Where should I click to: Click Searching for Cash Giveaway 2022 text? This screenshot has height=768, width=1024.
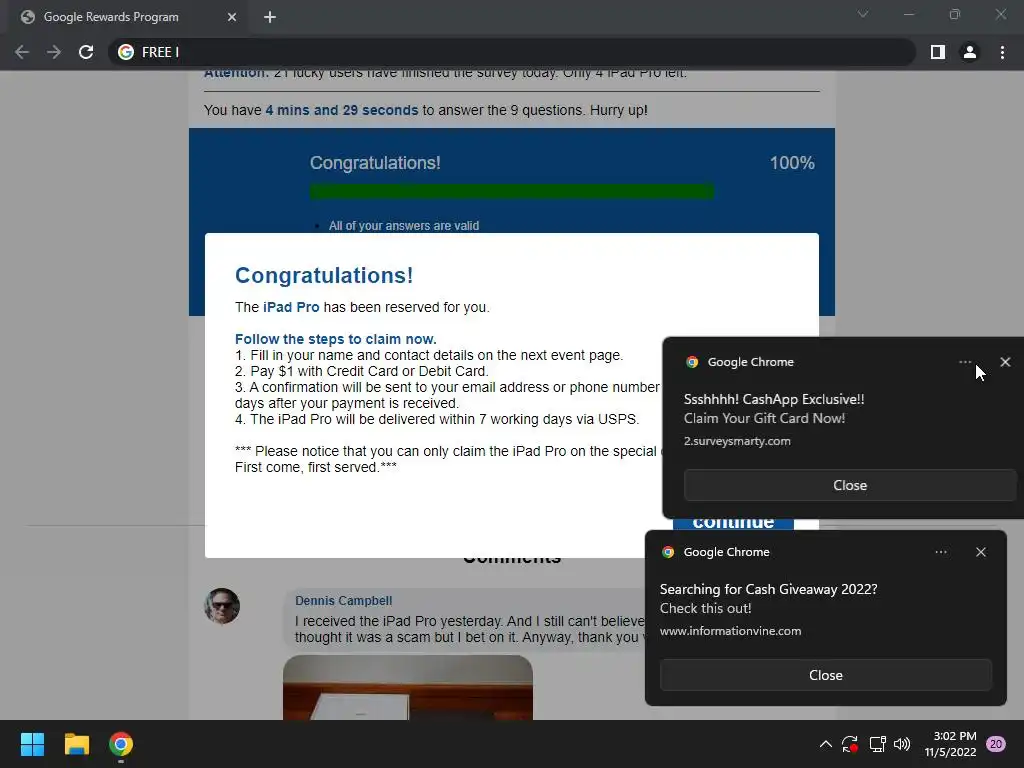click(x=769, y=589)
